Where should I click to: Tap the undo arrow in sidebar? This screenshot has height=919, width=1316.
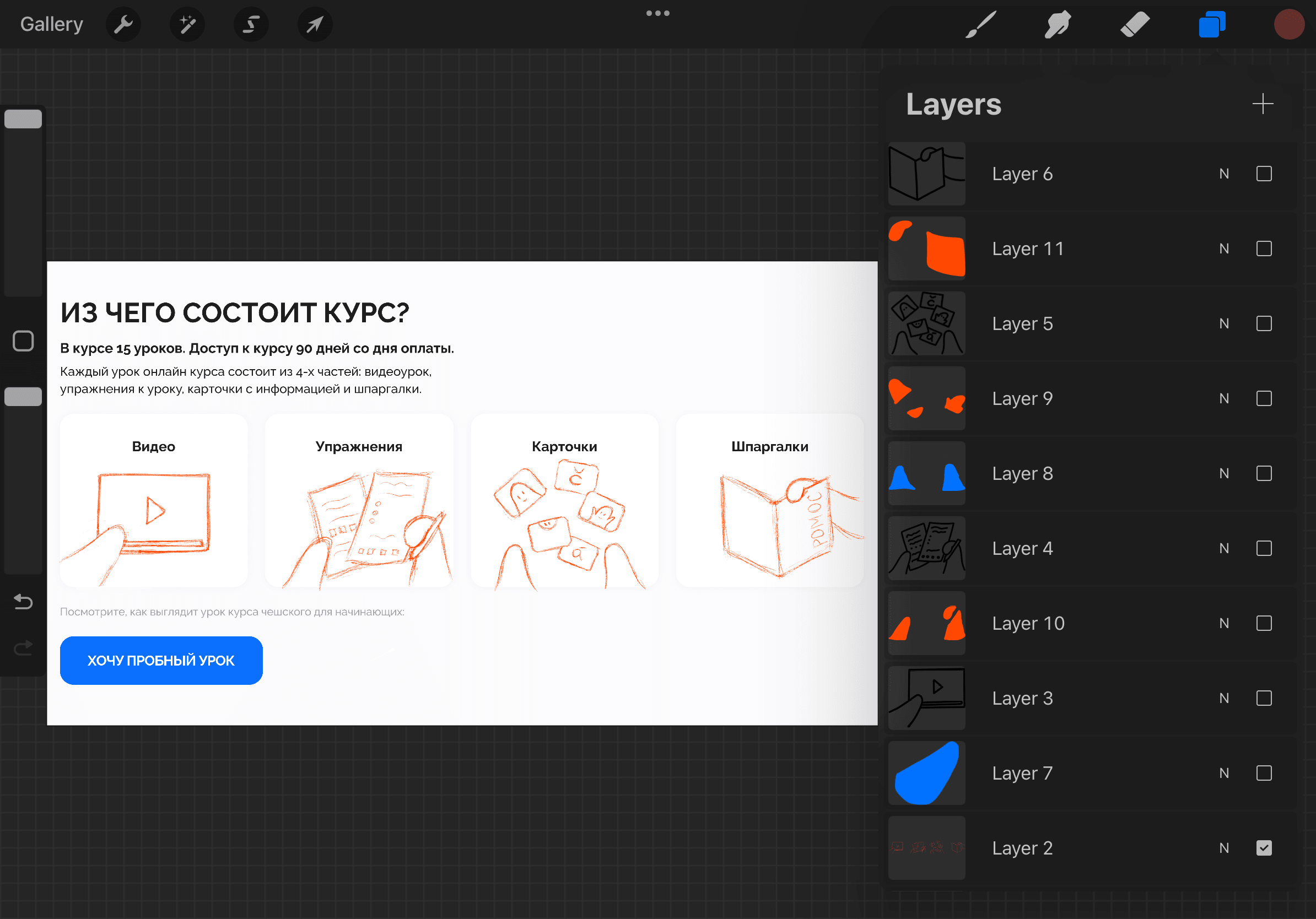tap(23, 602)
